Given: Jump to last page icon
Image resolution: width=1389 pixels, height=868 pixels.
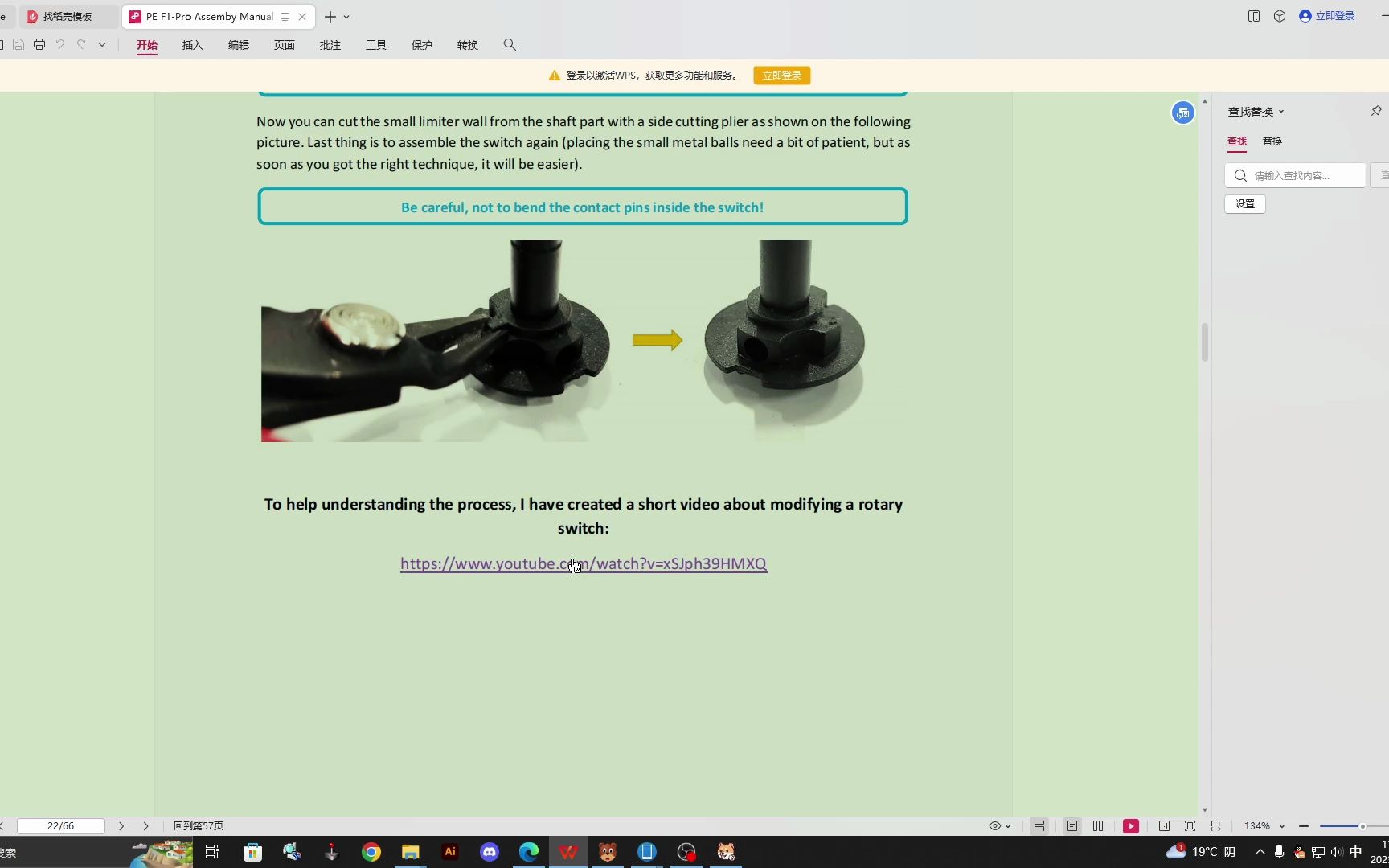Looking at the screenshot, I should coord(147,826).
